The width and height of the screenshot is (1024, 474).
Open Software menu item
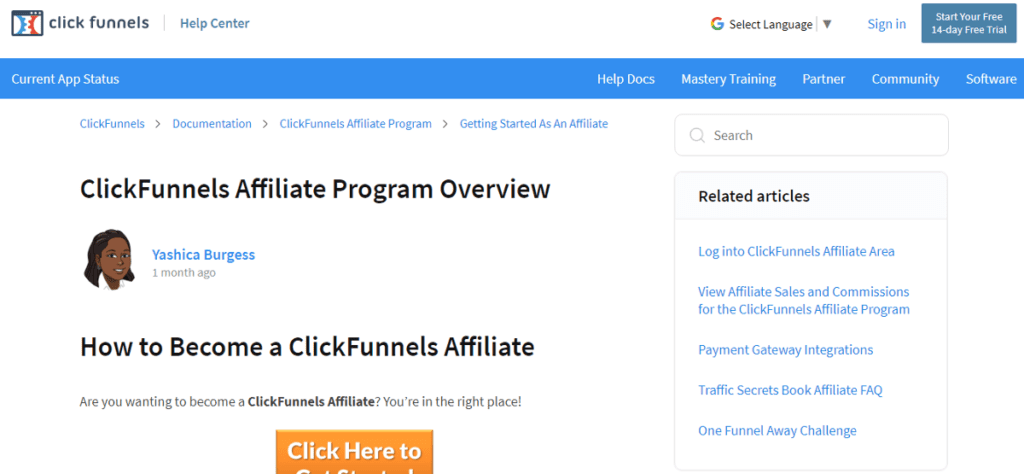991,79
